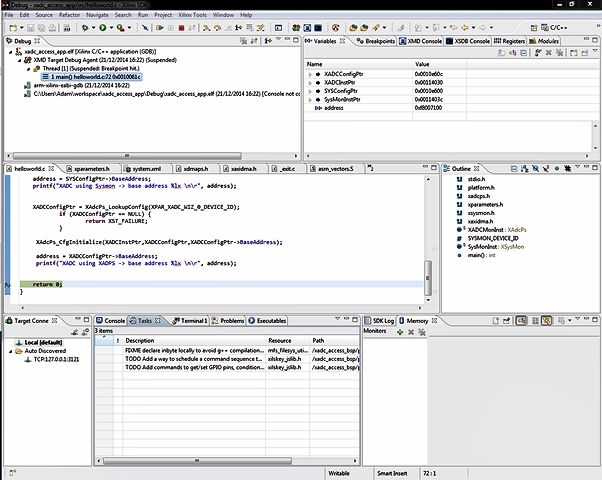Click the Debug bug icon in toolbar
The image size is (602, 480).
tap(85, 28)
